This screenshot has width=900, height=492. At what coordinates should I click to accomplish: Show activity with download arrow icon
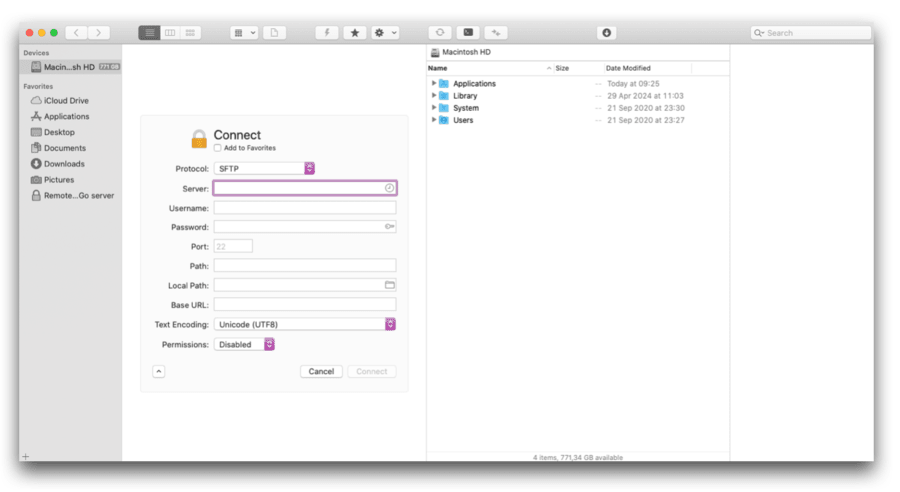[x=606, y=33]
